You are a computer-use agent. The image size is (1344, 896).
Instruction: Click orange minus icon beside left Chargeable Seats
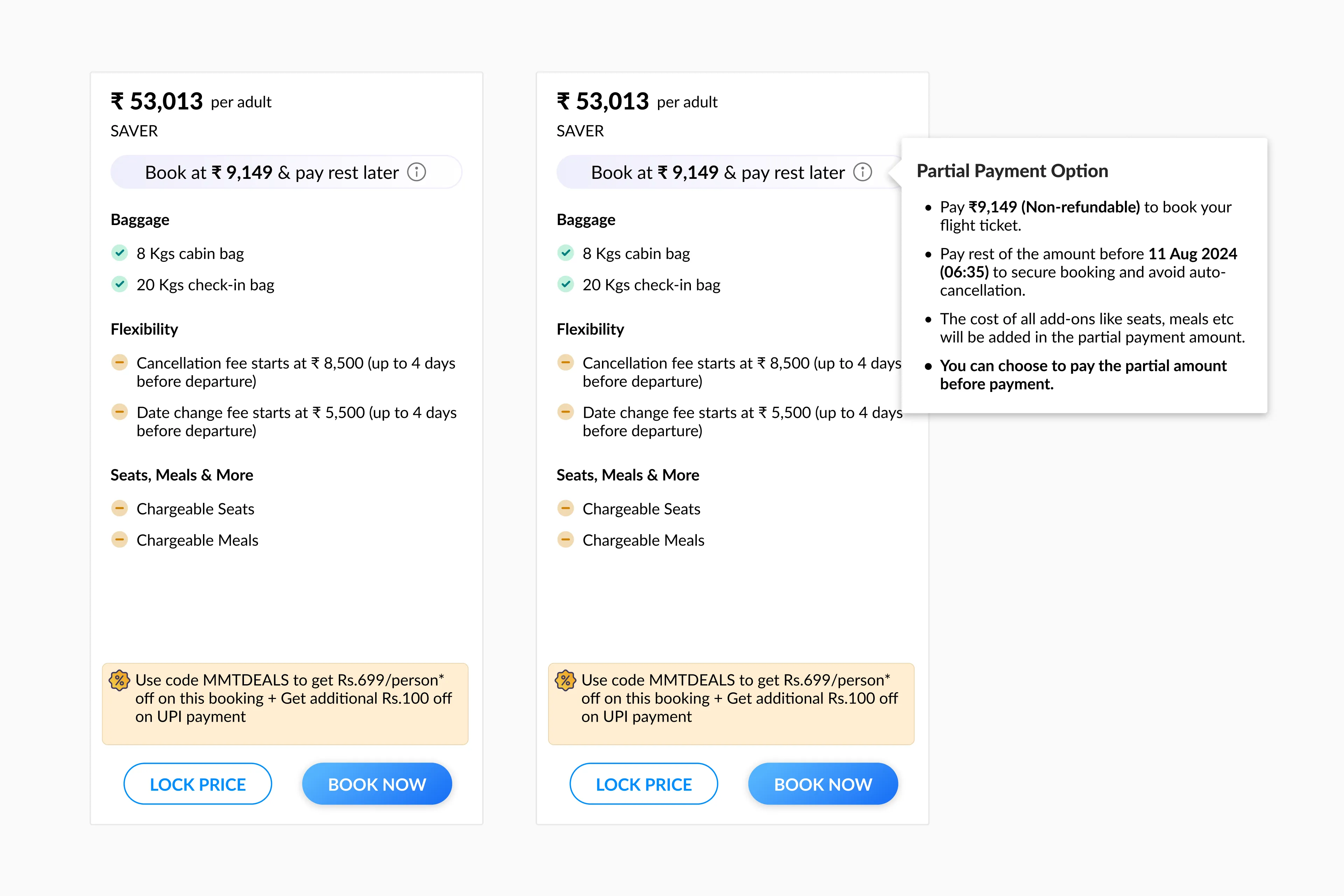point(119,508)
